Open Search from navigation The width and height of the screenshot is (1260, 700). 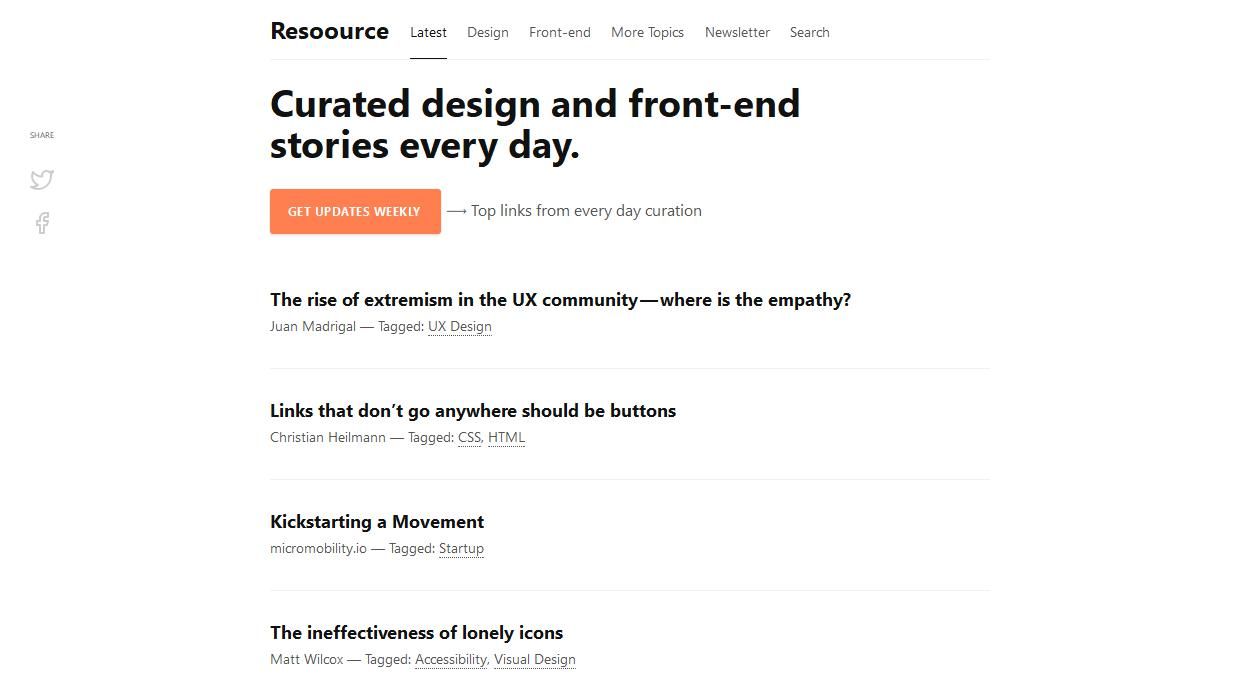809,32
